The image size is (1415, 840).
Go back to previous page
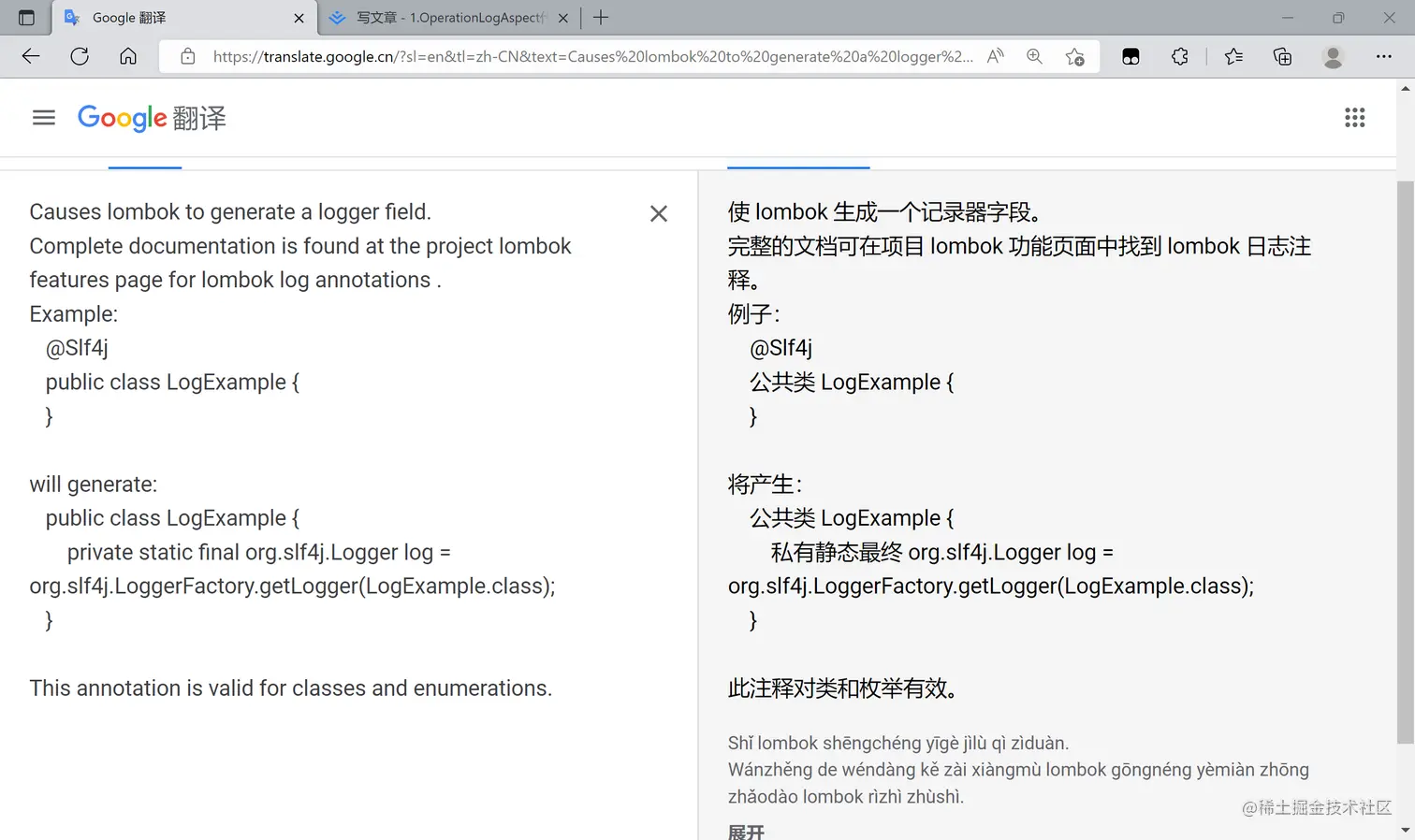[31, 56]
